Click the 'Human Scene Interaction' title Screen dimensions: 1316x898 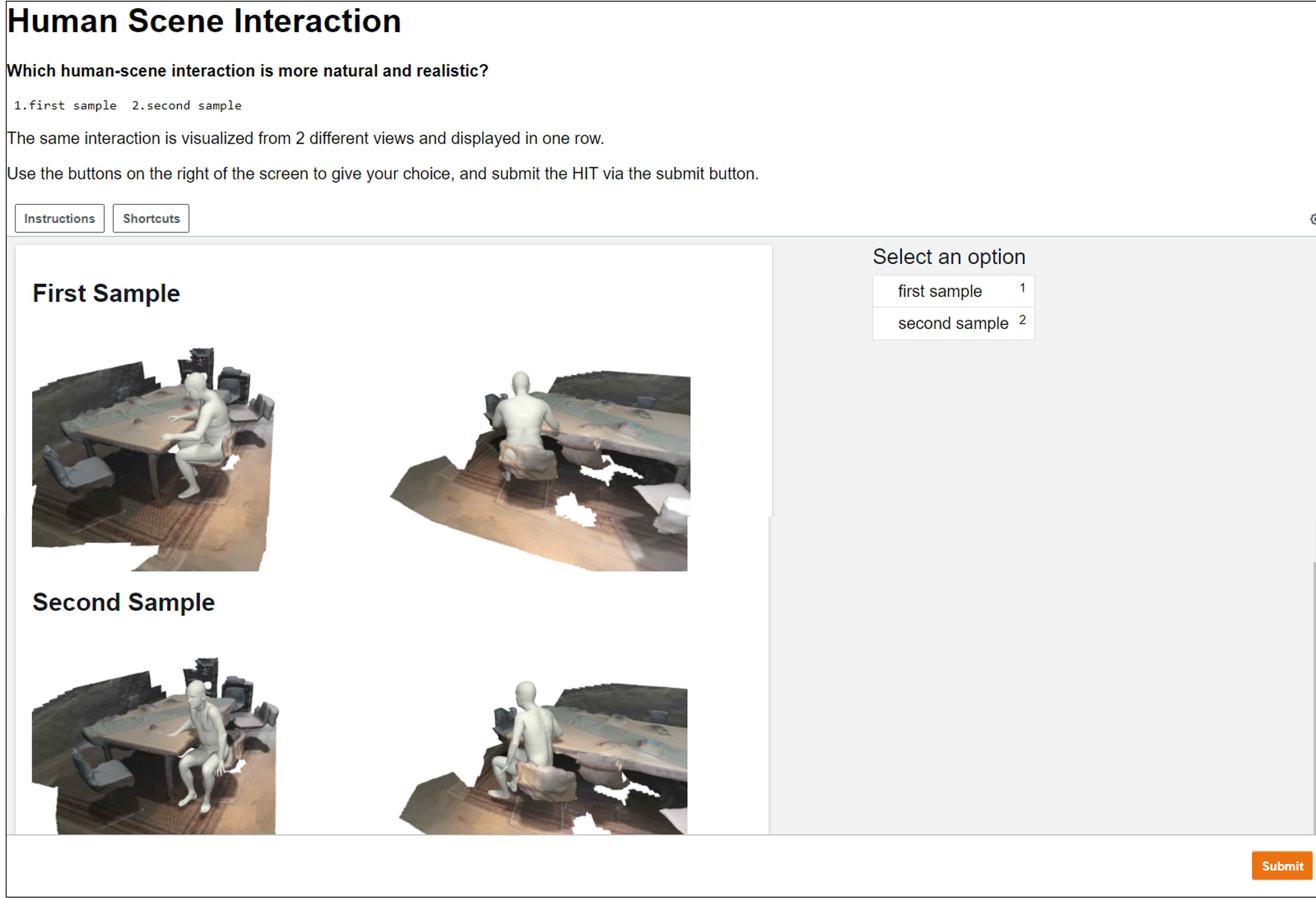click(x=204, y=21)
